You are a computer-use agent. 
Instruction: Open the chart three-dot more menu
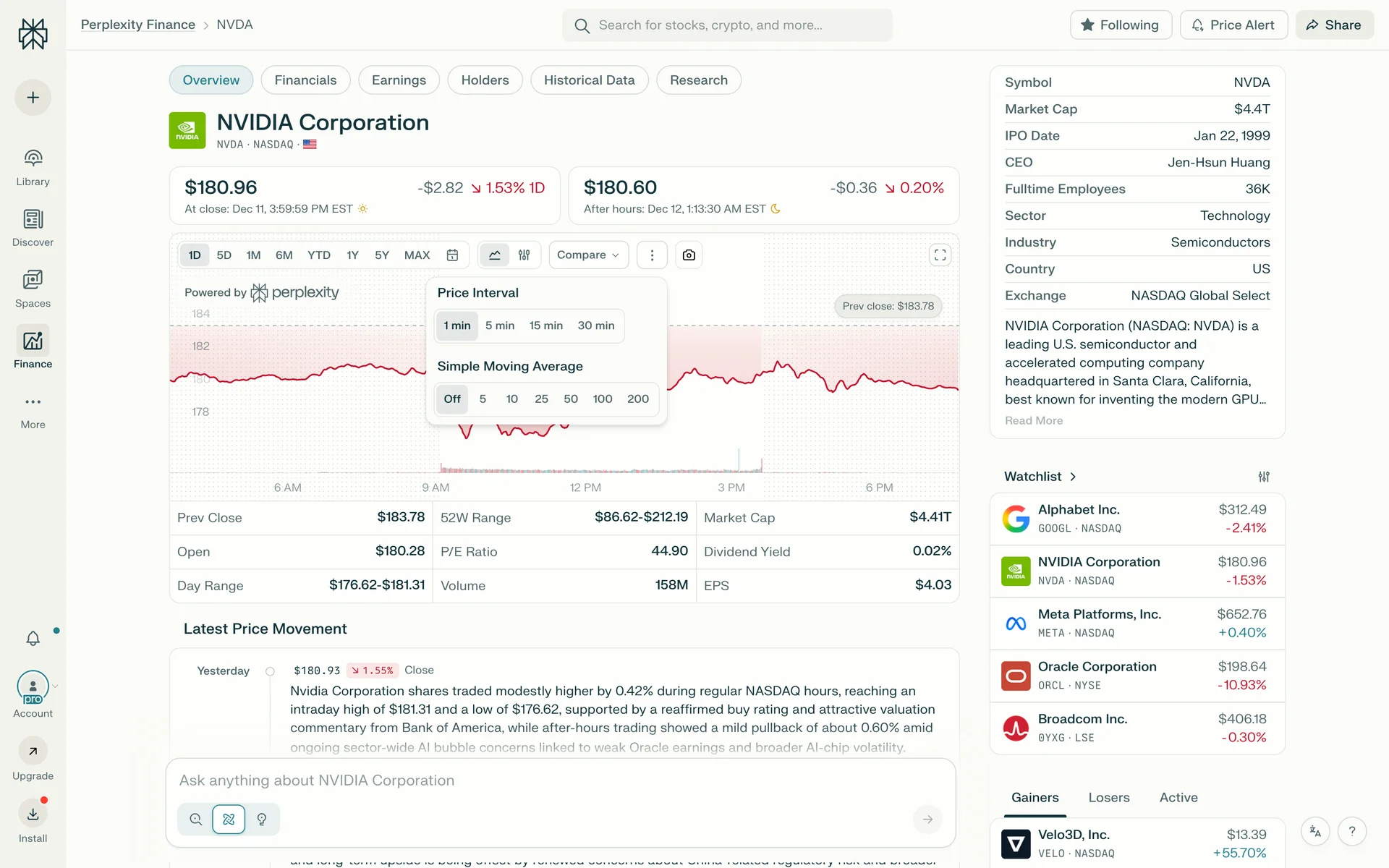652,255
